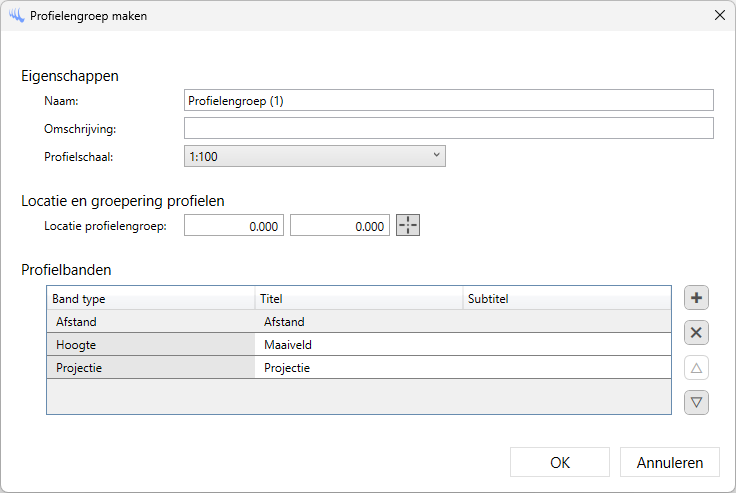Click the first location coordinate field
The width and height of the screenshot is (736, 493).
pos(234,226)
